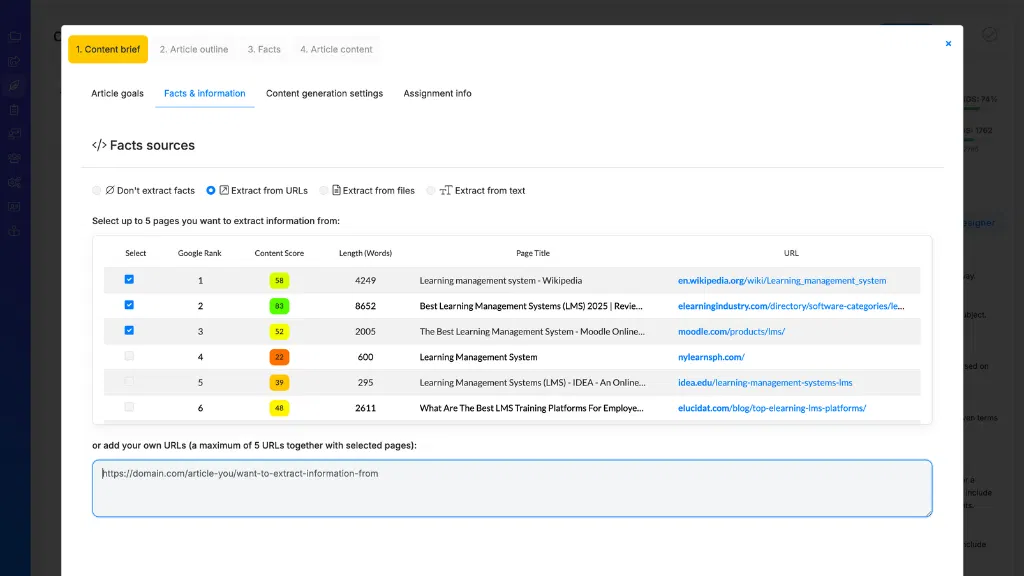Select the Extract from files radio option
The height and width of the screenshot is (576, 1024).
pos(321,190)
